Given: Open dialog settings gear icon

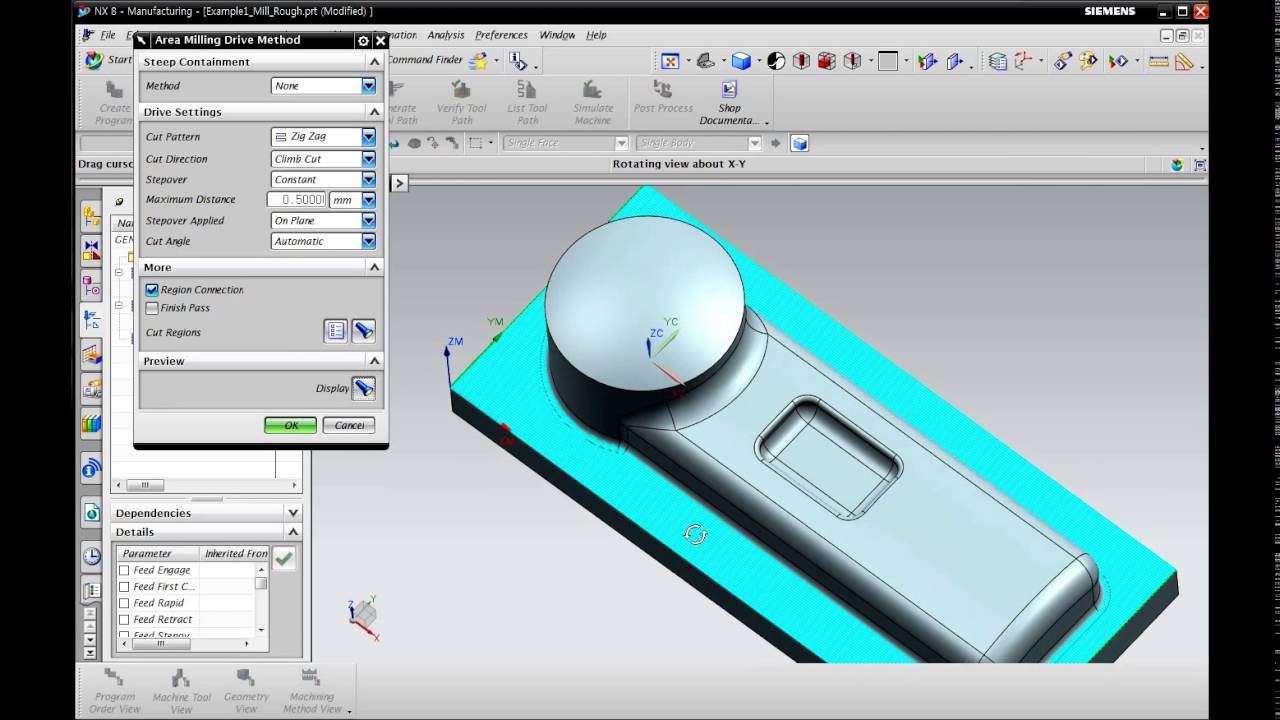Looking at the screenshot, I should 363,40.
